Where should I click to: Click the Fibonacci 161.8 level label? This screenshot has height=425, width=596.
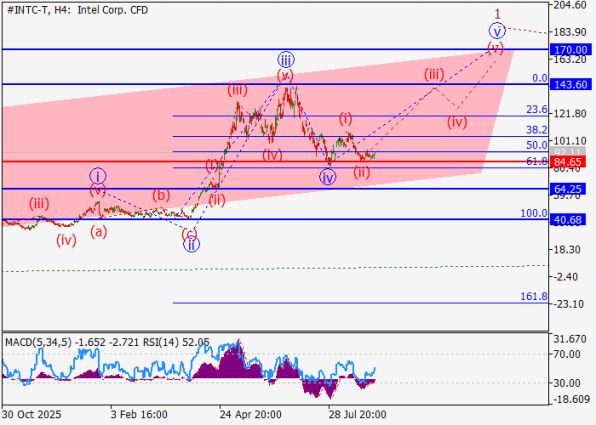(x=534, y=297)
